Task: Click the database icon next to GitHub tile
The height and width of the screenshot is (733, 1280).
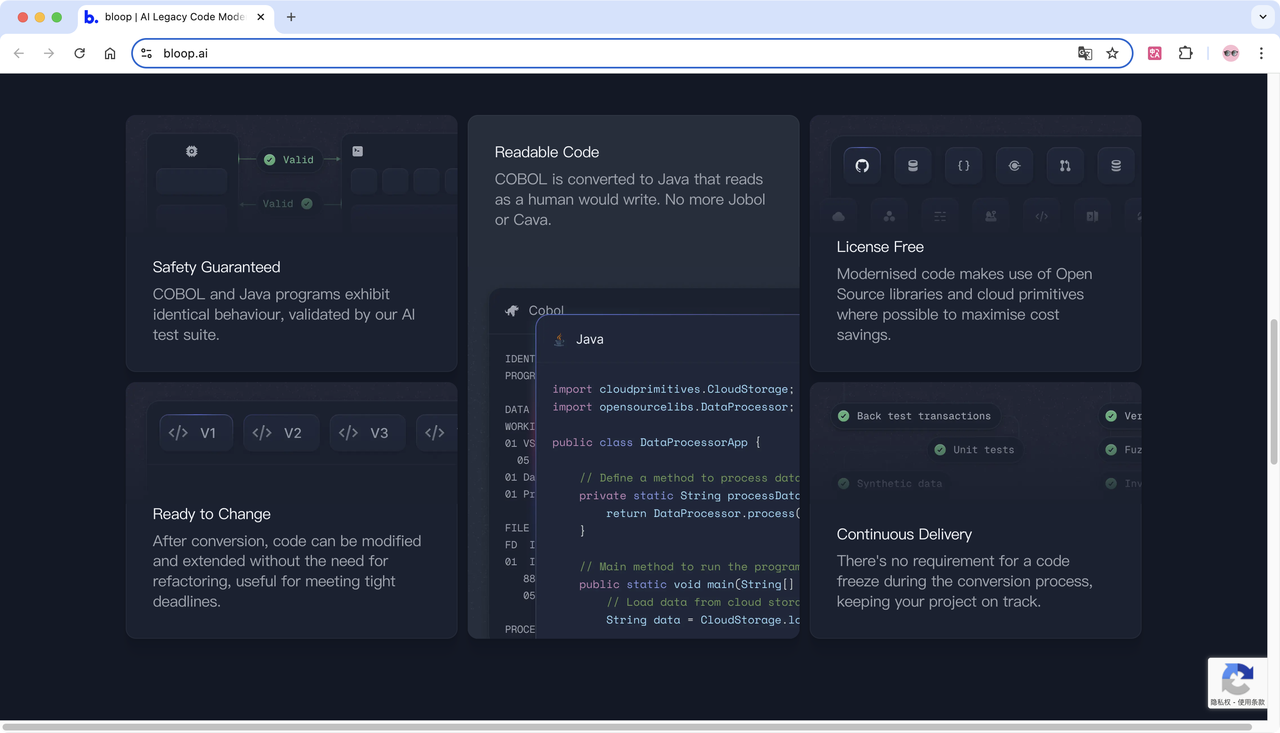Action: pos(913,166)
